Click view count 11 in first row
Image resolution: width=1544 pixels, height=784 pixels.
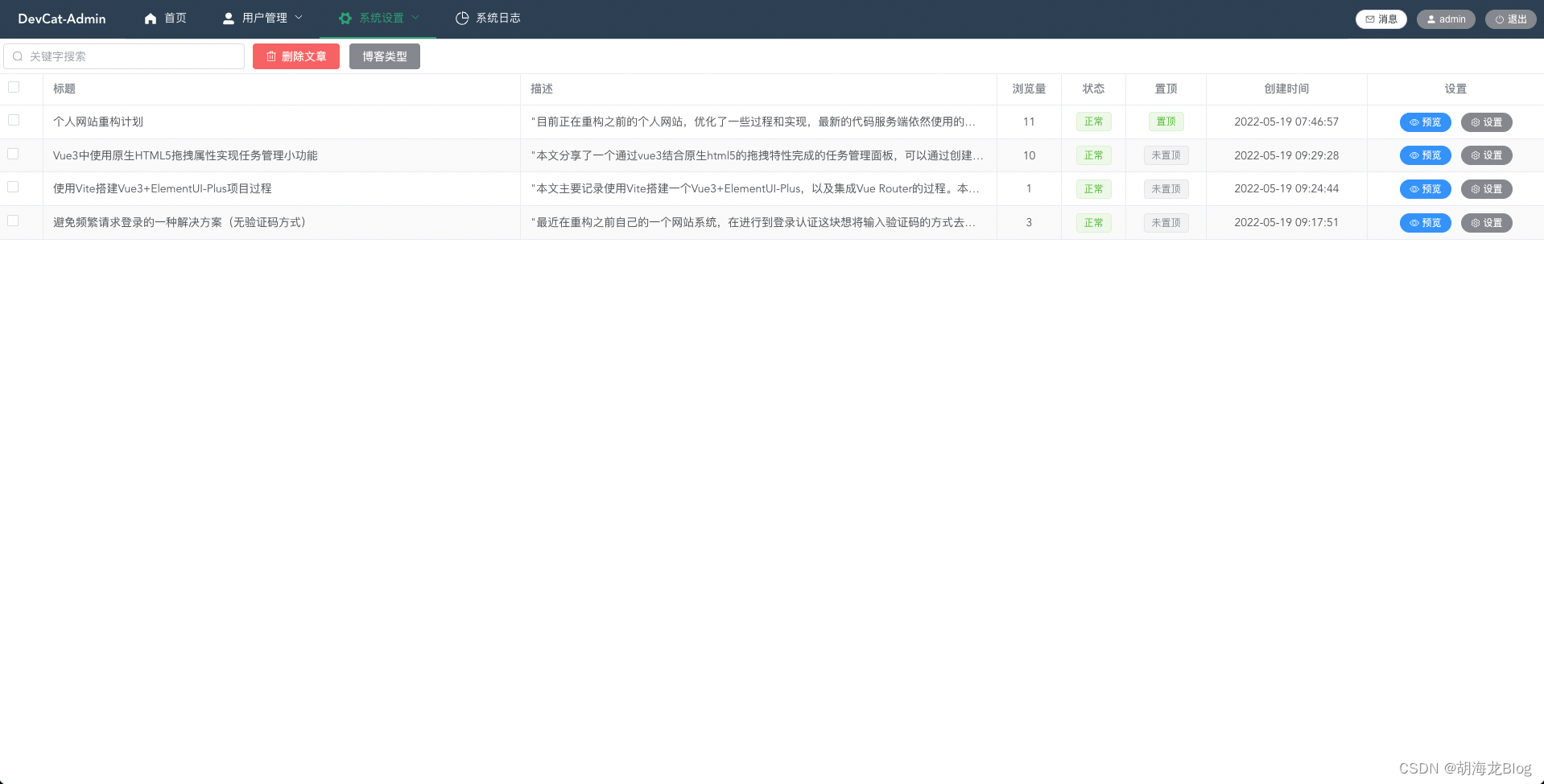1029,122
